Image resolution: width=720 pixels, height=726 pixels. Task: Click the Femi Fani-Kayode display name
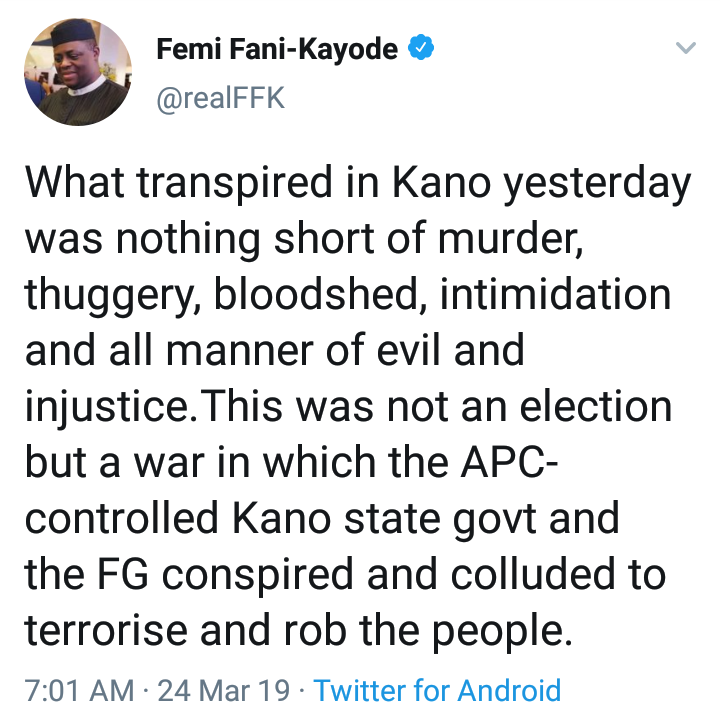[x=278, y=49]
